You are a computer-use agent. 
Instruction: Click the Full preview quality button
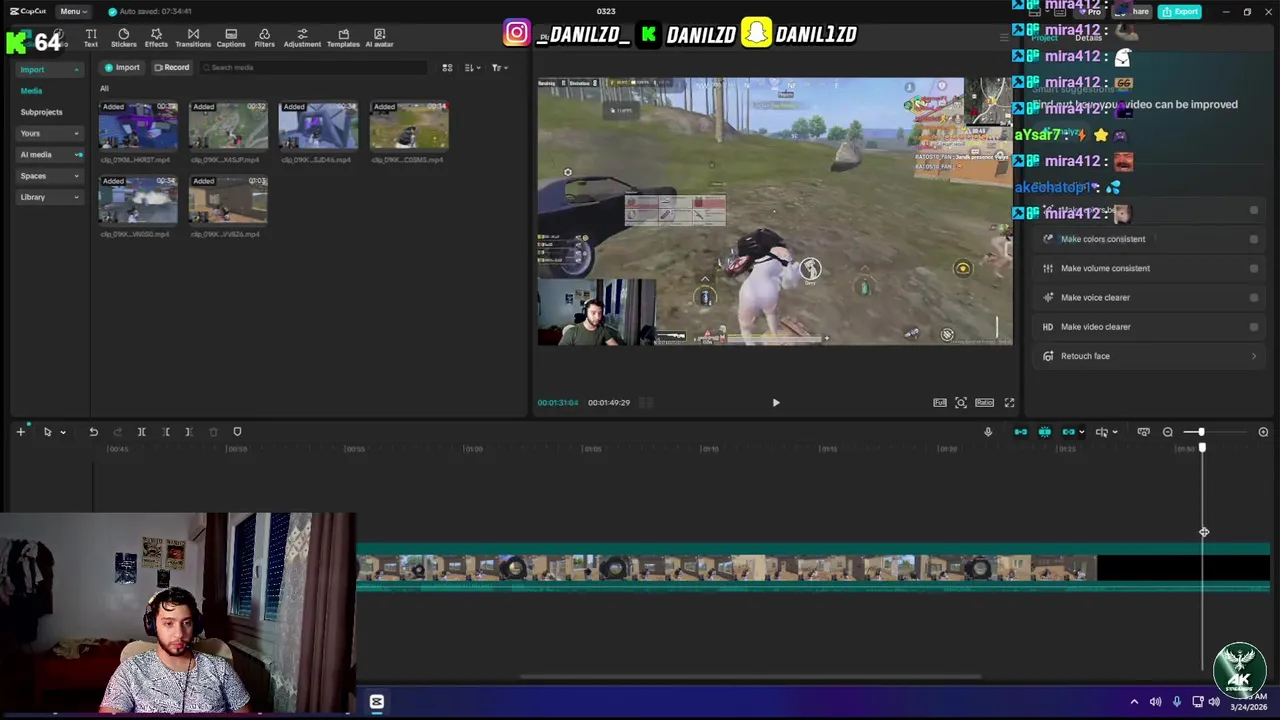click(x=940, y=403)
